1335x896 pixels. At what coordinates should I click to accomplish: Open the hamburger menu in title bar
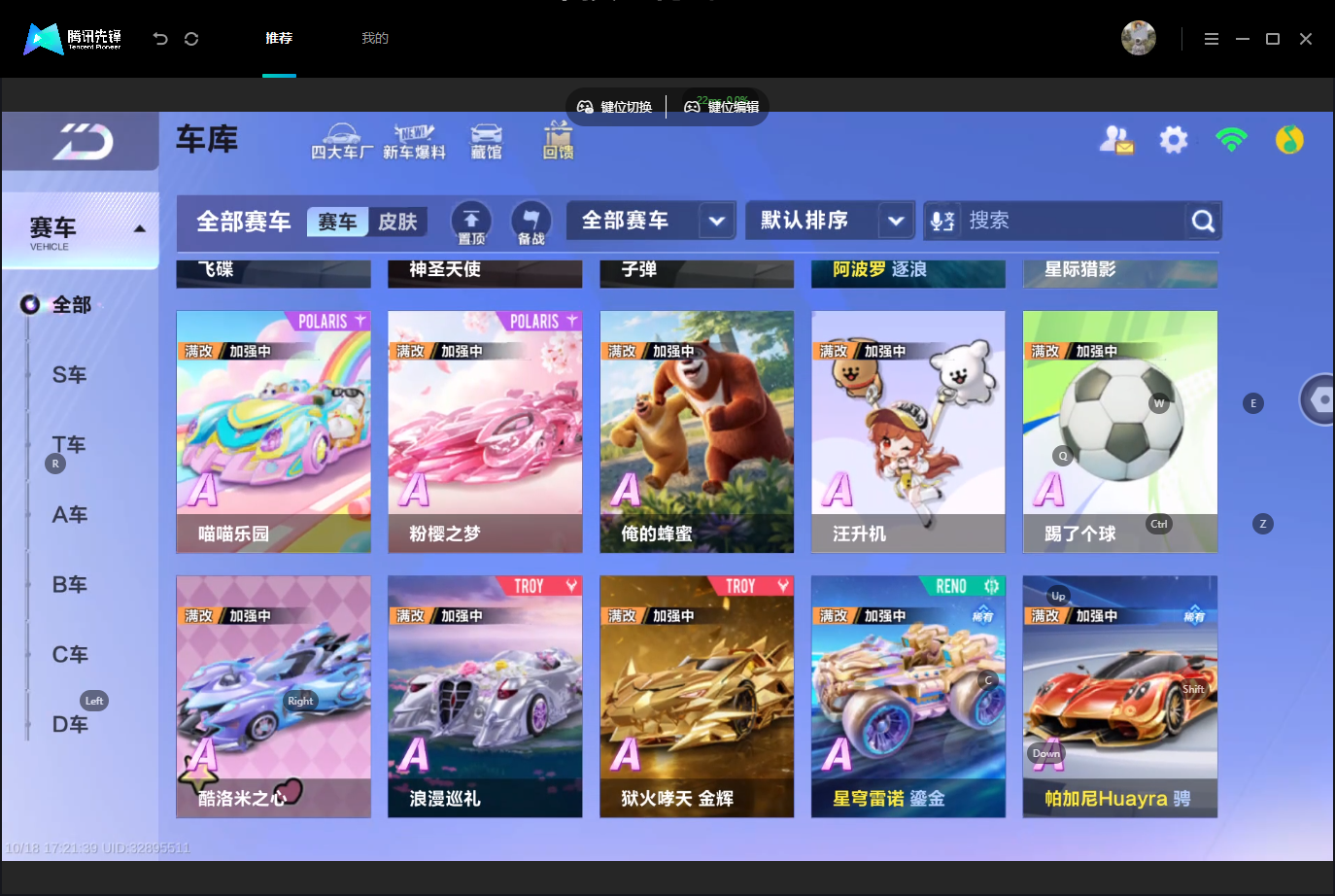[1211, 39]
